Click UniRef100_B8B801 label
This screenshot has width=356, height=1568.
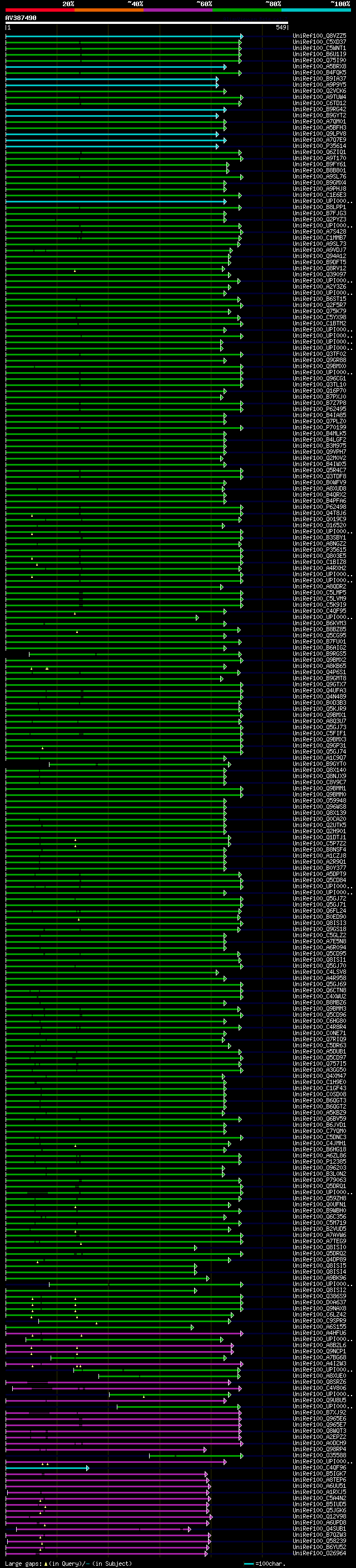(319, 170)
